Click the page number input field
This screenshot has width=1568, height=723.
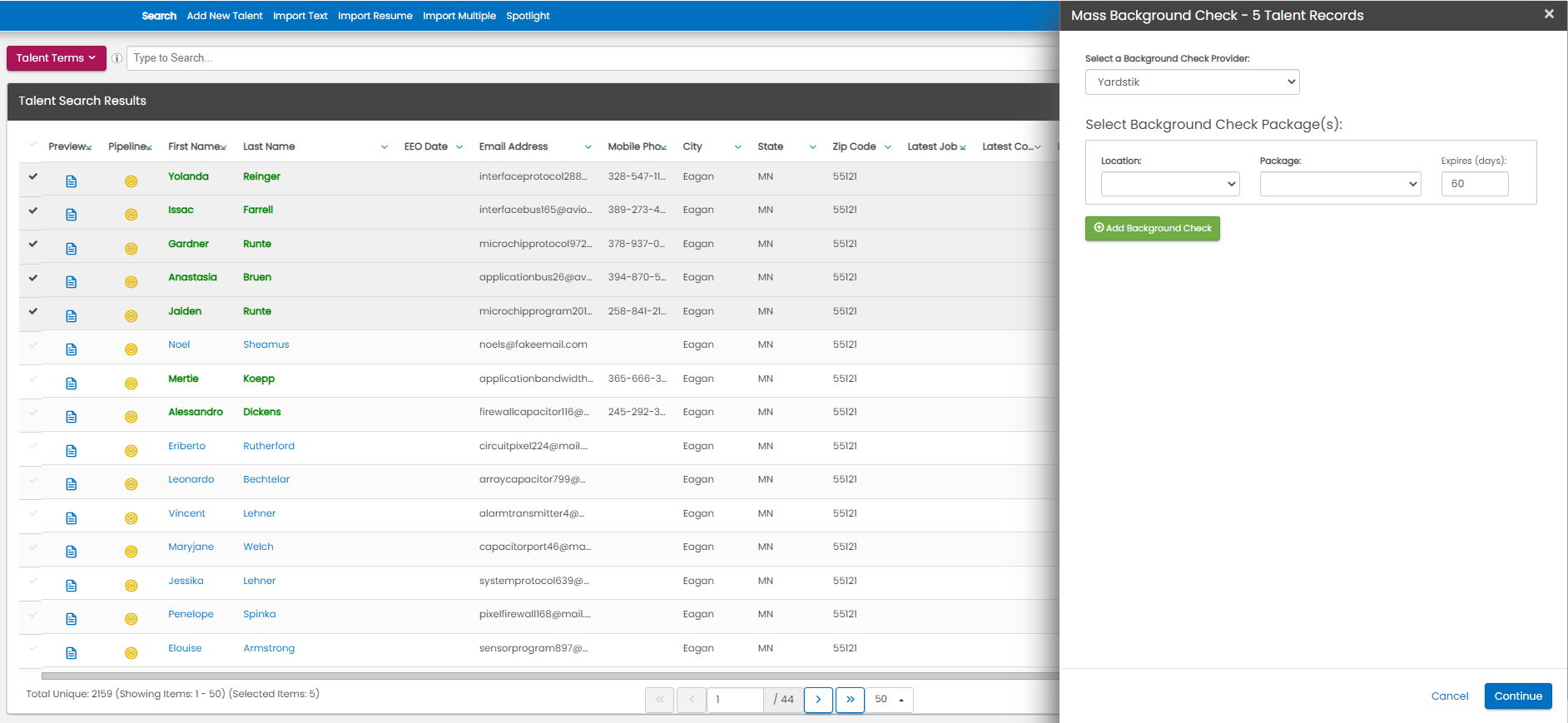click(735, 700)
